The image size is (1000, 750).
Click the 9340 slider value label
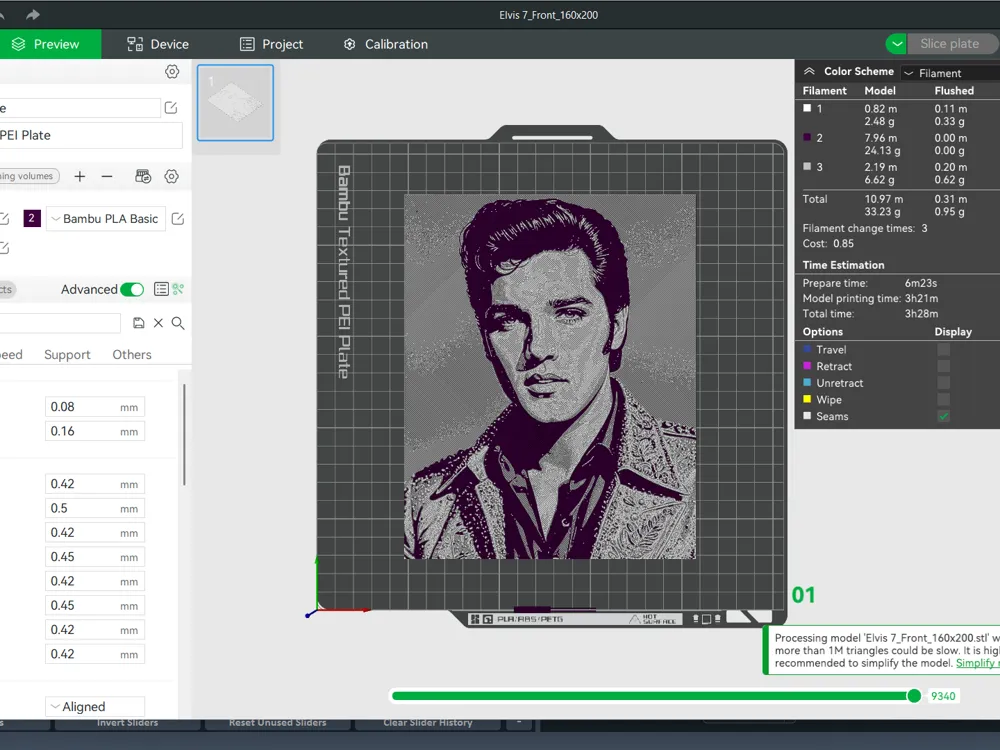943,696
